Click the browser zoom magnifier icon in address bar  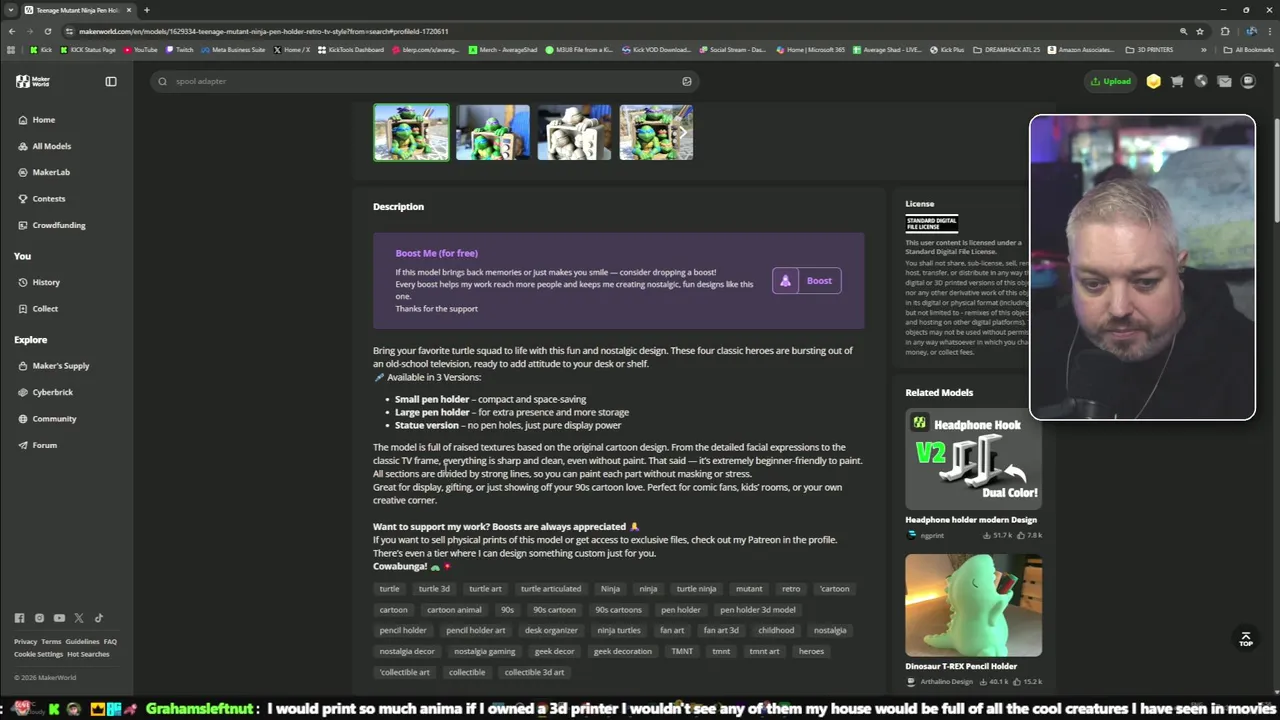1183,31
